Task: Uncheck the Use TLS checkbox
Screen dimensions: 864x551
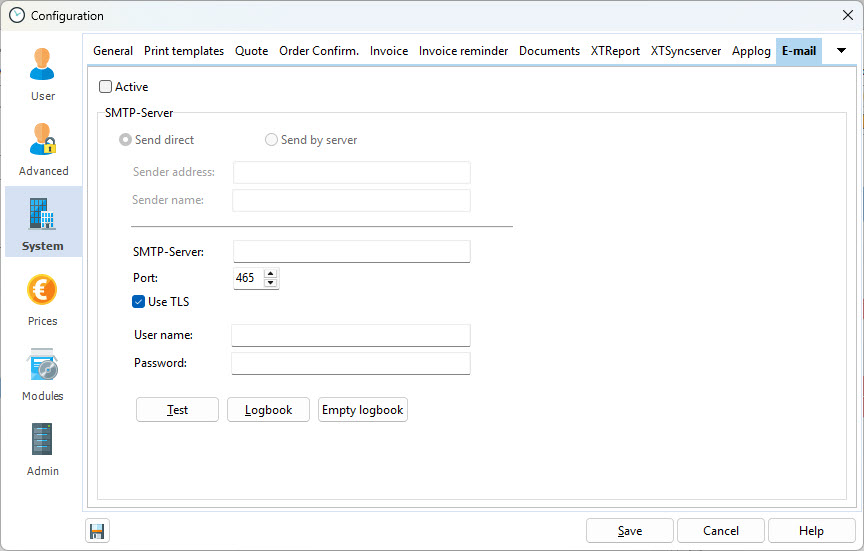Action: point(139,301)
